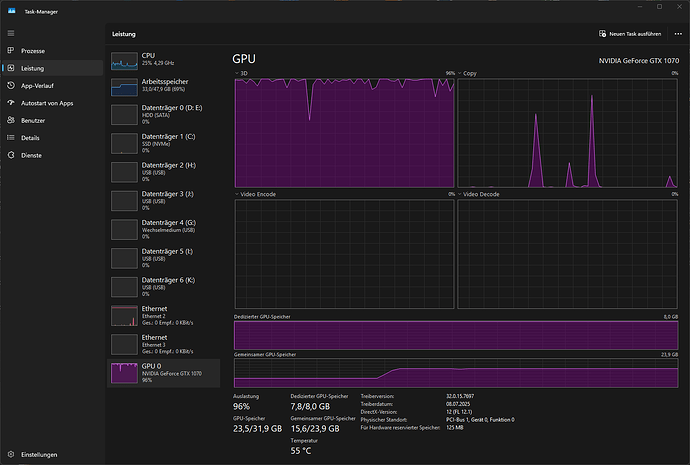
Task: Open the App-Verlauf page
Action: [x=53, y=85]
